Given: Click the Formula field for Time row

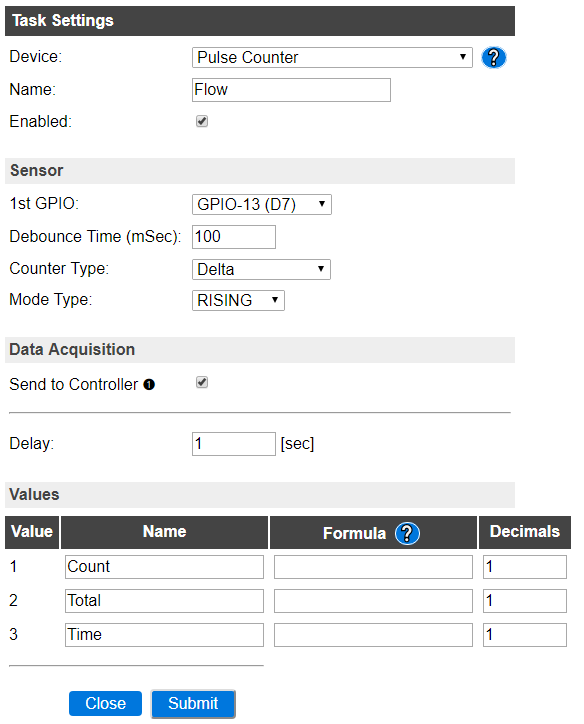Looking at the screenshot, I should (x=373, y=635).
